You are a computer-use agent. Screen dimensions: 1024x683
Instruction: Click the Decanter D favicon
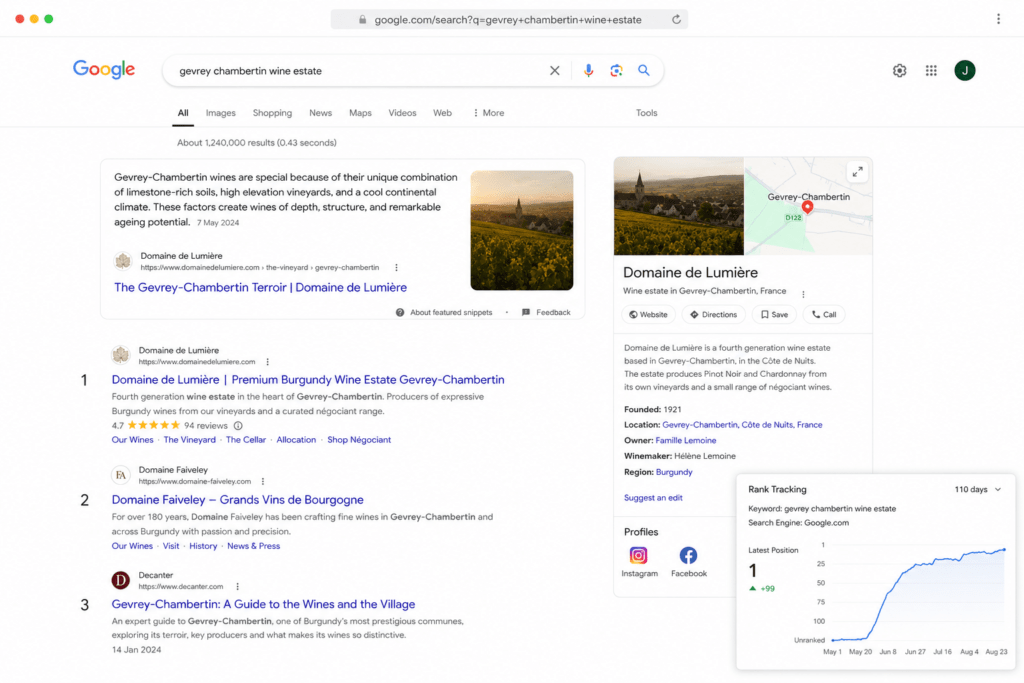tap(121, 580)
